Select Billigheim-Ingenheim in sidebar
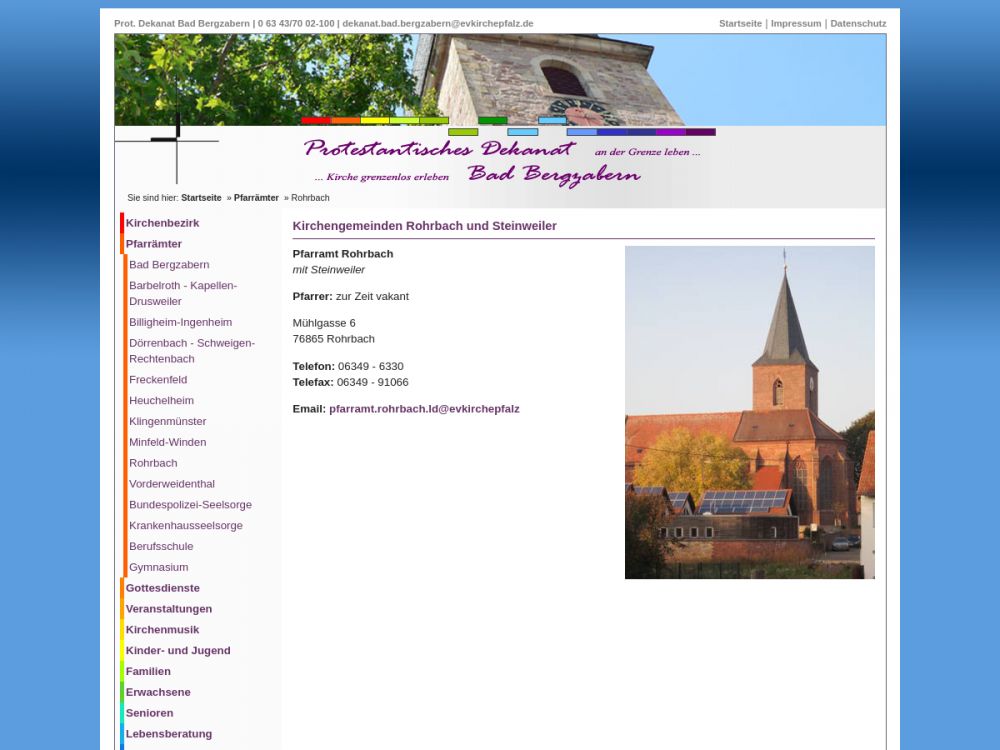The image size is (1000, 750). point(180,322)
